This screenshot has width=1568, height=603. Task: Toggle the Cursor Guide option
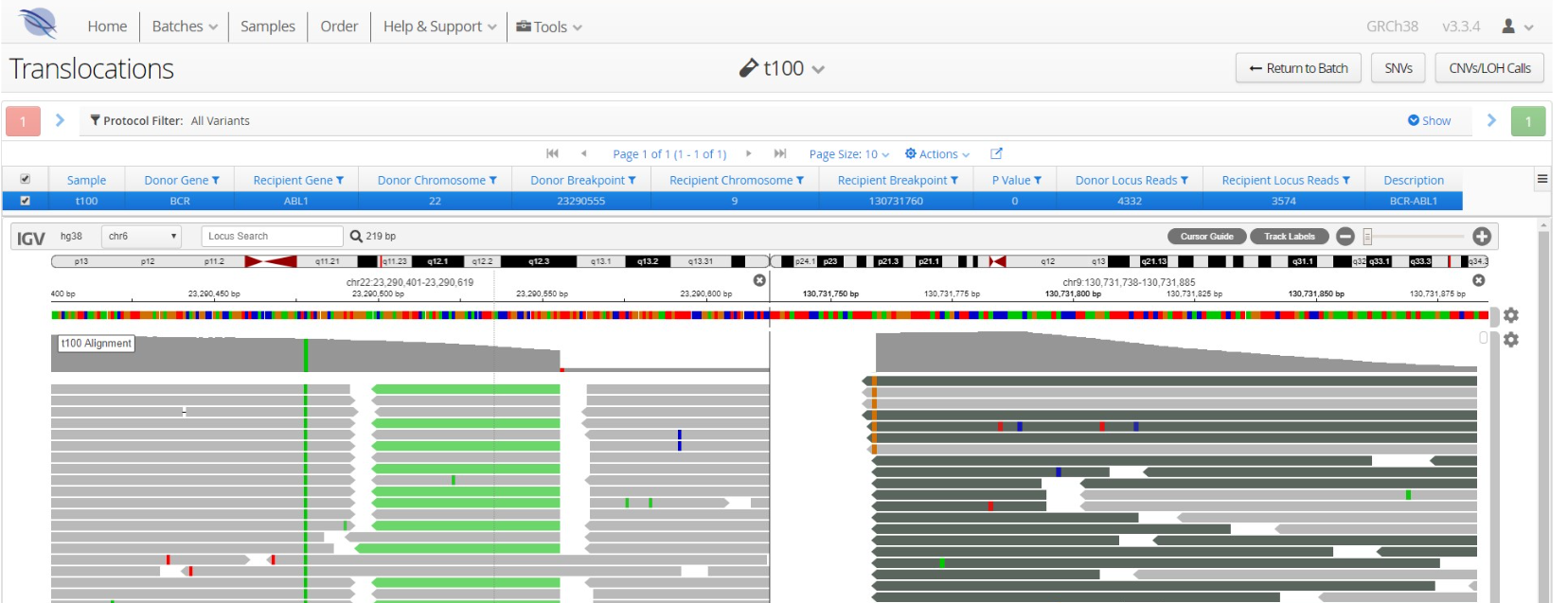[x=1207, y=237]
